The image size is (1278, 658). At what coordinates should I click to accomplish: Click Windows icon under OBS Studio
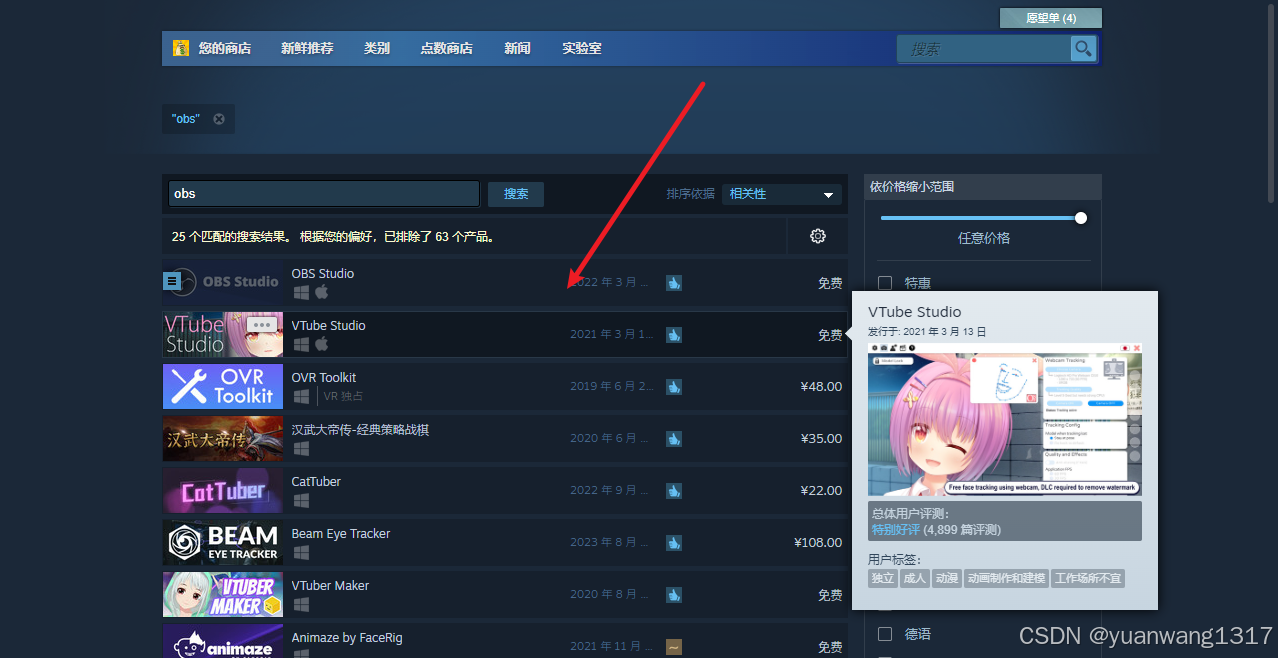pos(301,292)
